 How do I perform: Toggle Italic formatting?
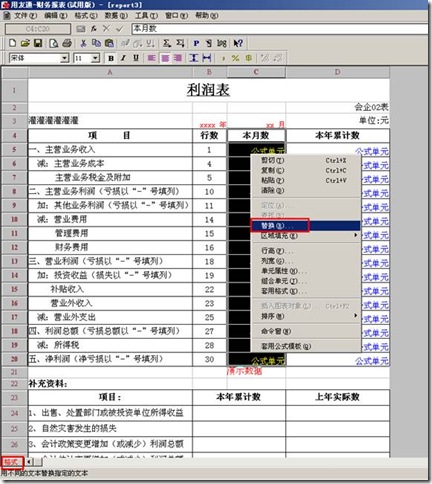[123, 58]
